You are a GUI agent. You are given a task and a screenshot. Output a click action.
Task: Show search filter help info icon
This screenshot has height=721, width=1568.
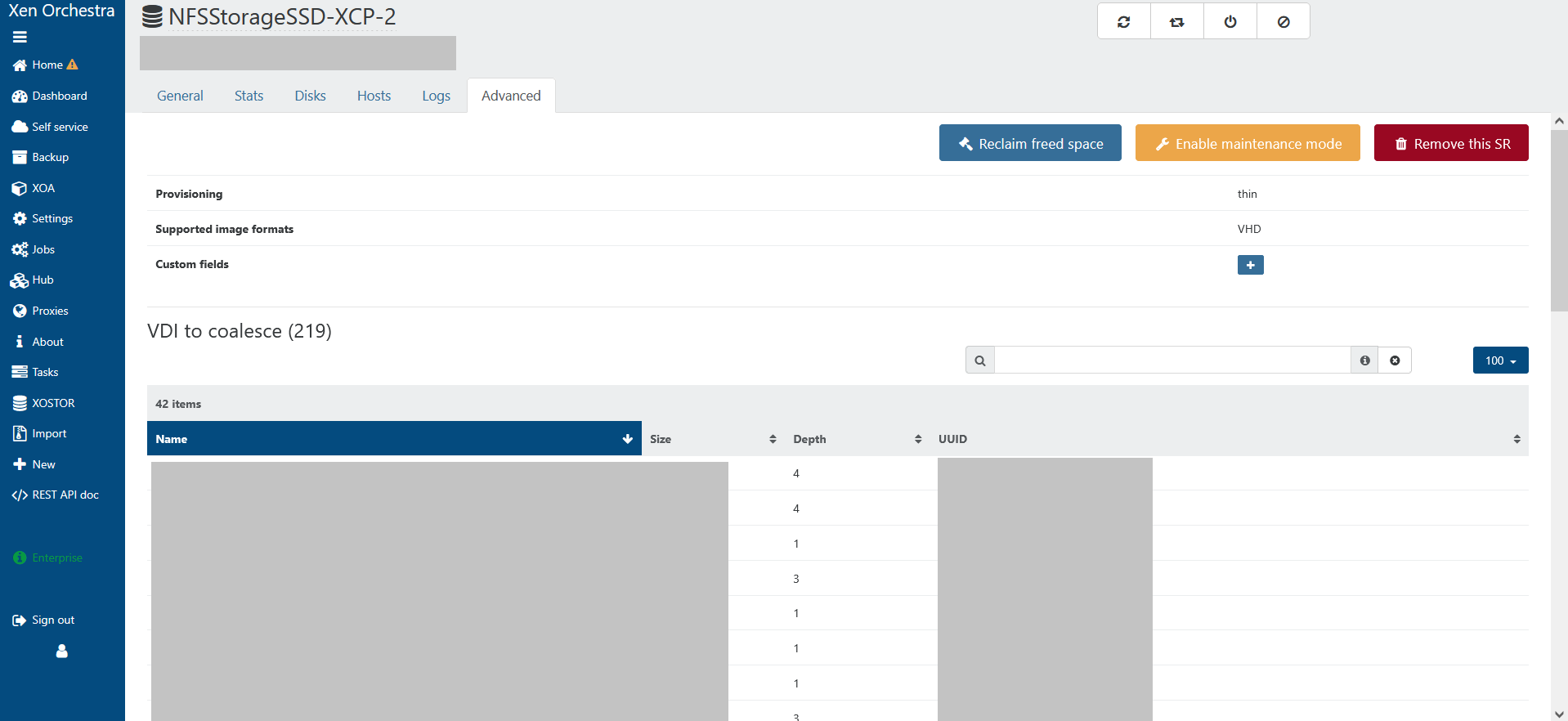click(x=1364, y=360)
